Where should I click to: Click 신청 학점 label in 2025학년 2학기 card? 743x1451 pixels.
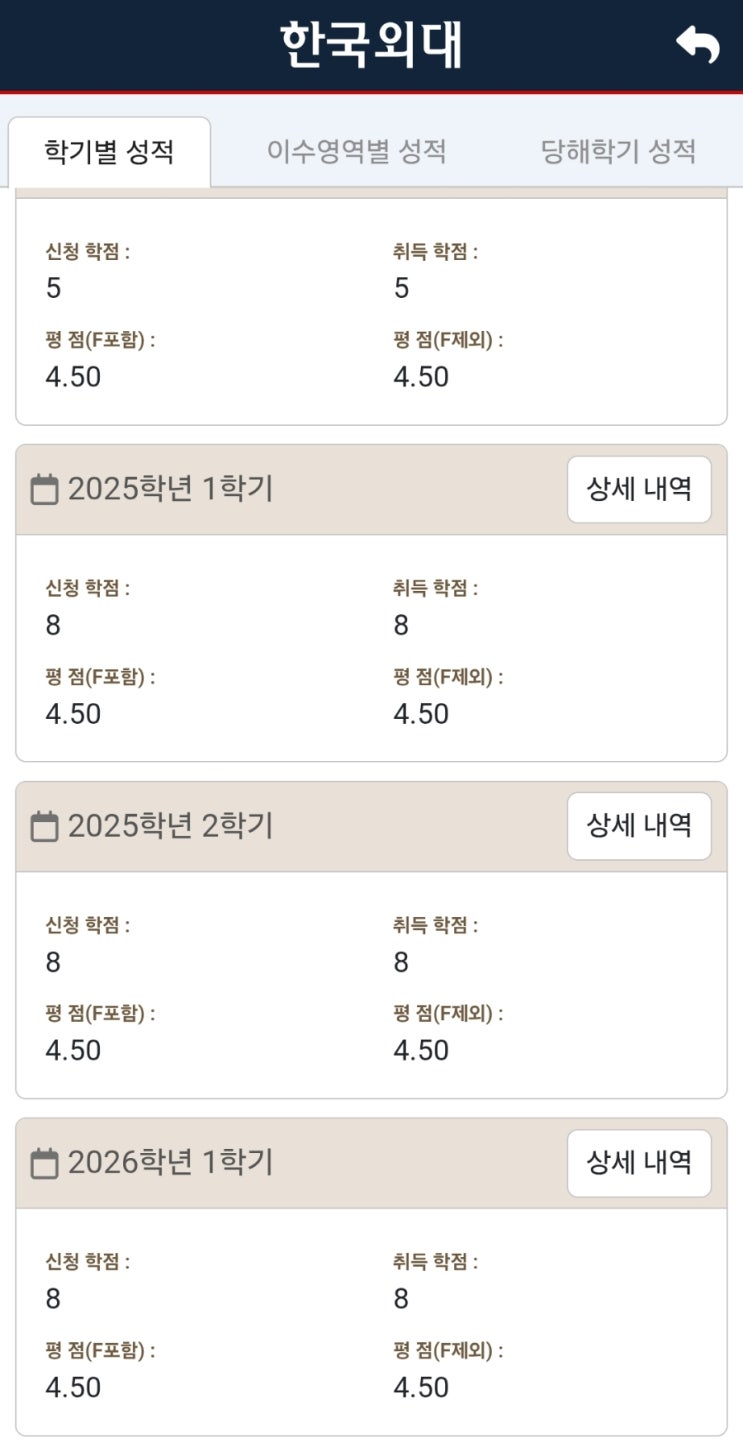point(88,926)
